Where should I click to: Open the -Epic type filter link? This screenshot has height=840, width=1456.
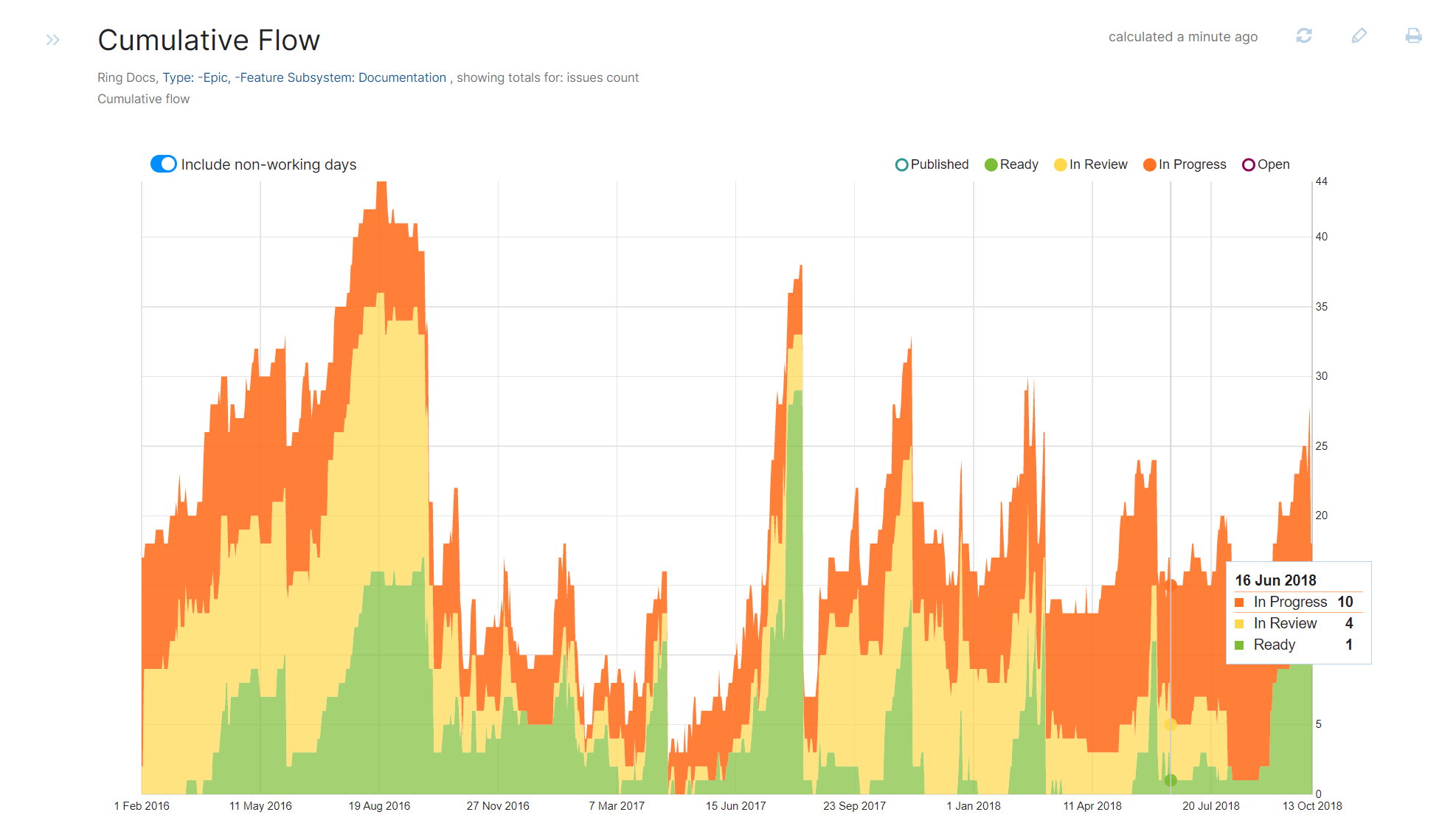point(212,77)
